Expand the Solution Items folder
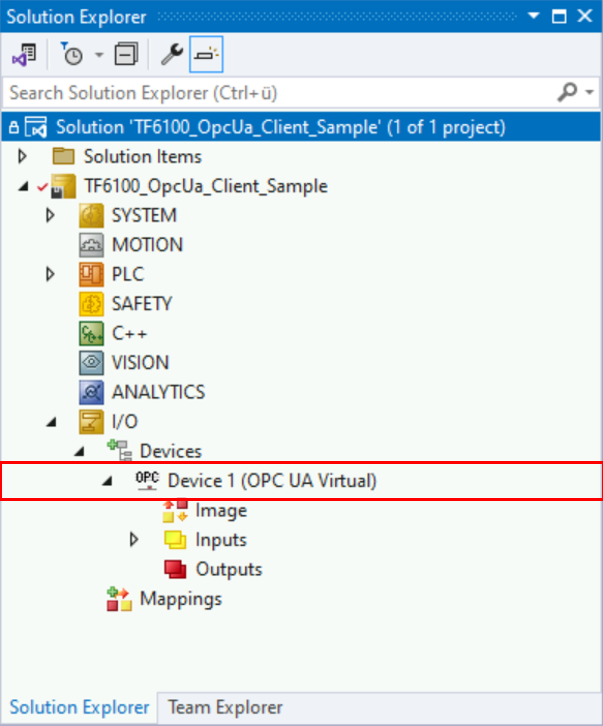 tap(23, 157)
